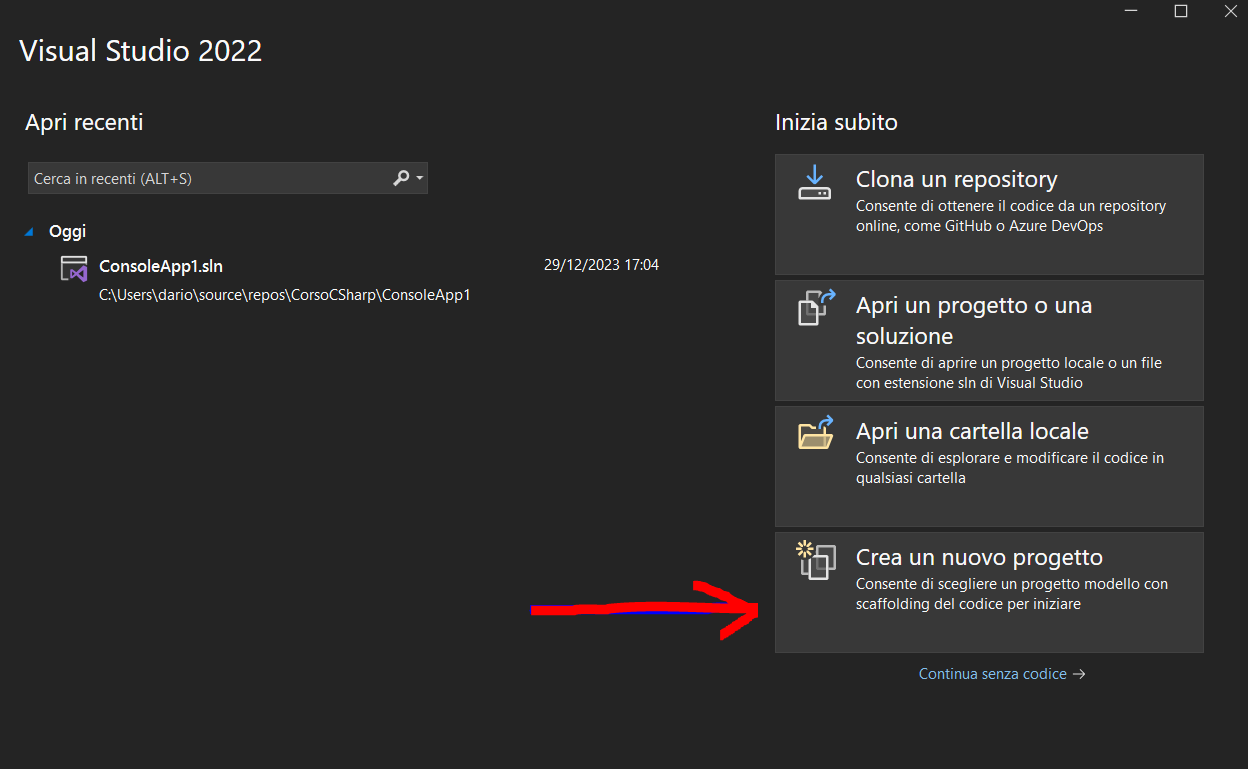
Task: Click the Crea un nuovo progetto icon
Action: tap(815, 559)
